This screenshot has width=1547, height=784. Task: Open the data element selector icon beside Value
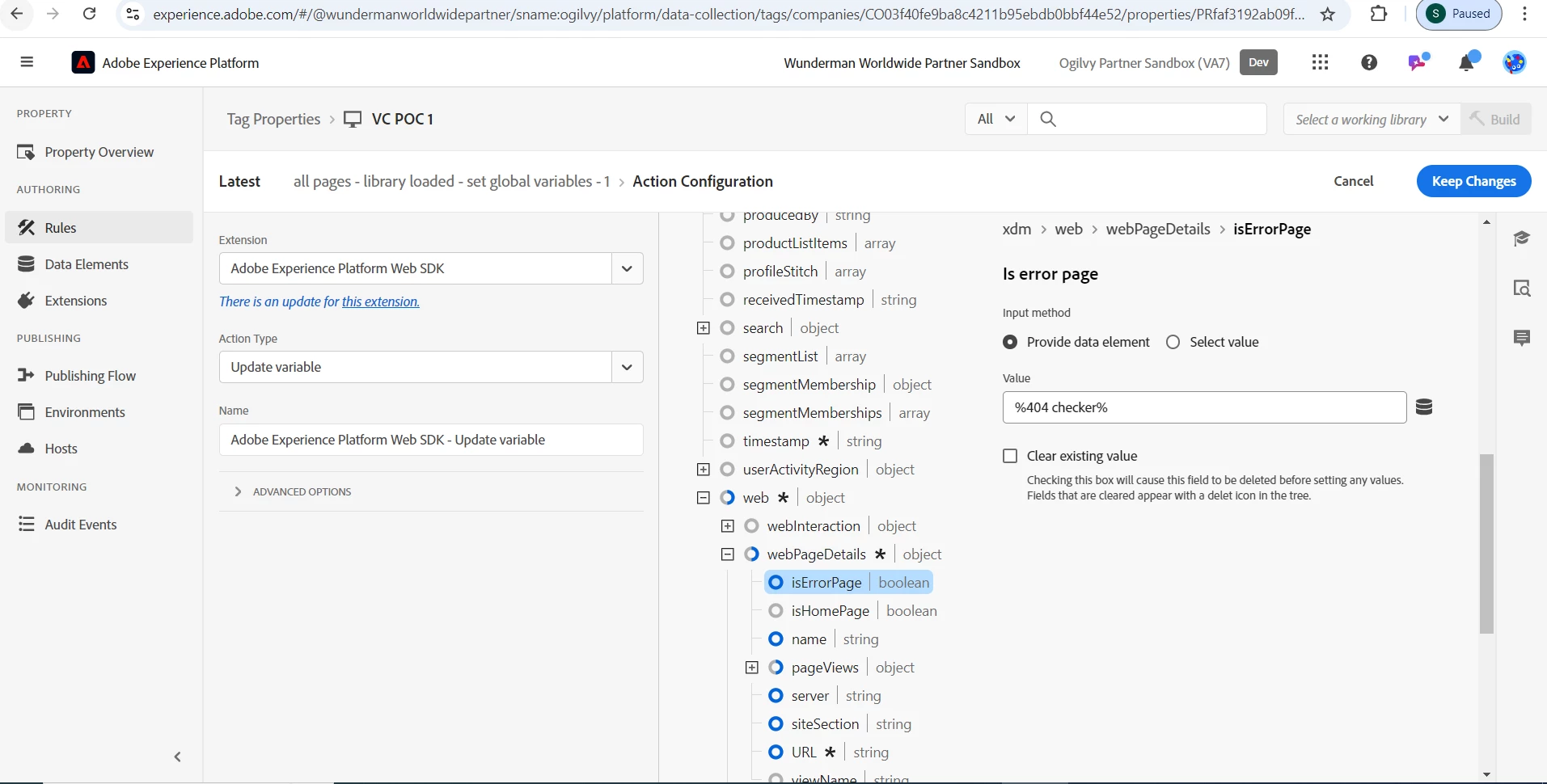(x=1424, y=407)
